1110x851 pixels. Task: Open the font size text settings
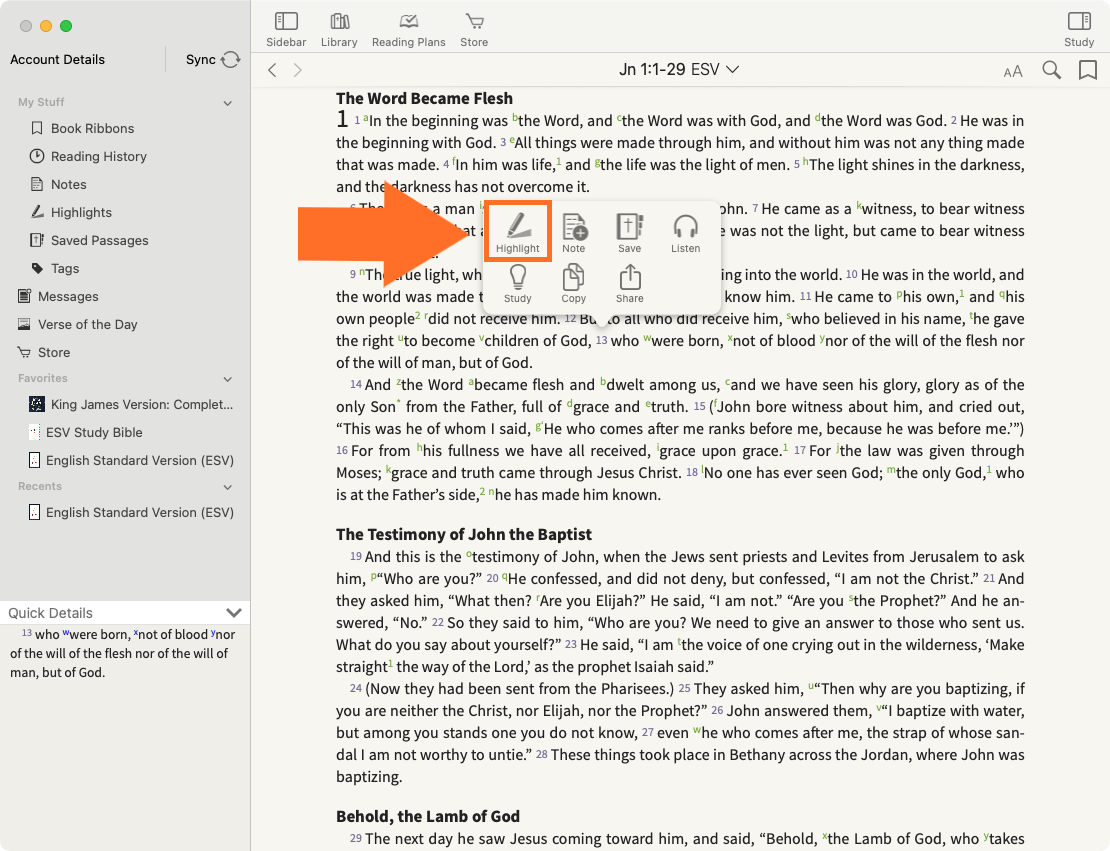[1013, 71]
